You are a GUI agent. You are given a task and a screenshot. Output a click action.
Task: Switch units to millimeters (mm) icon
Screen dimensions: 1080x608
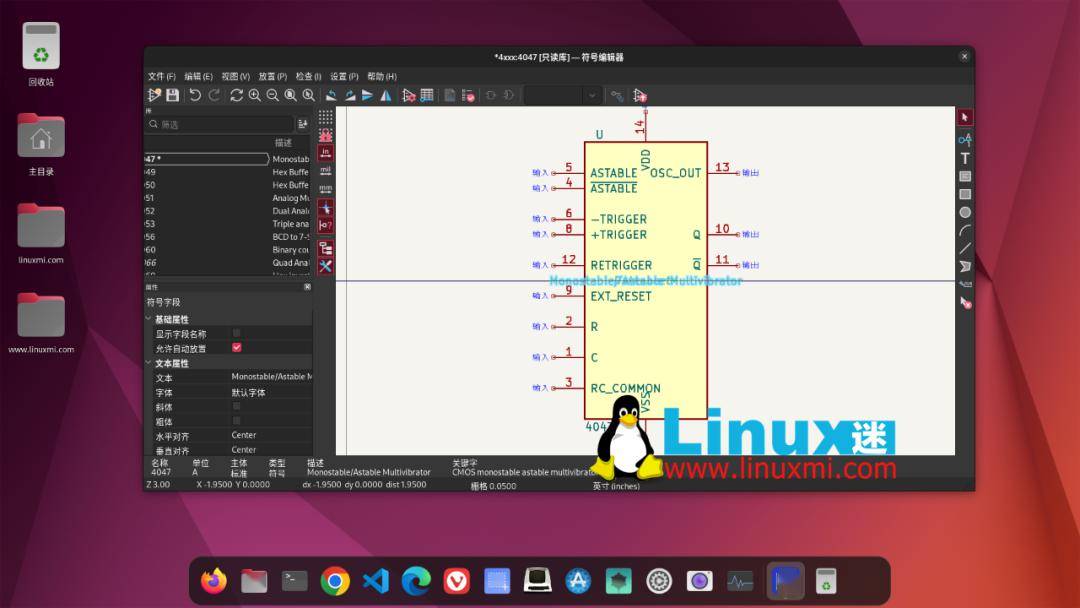pyautogui.click(x=326, y=189)
